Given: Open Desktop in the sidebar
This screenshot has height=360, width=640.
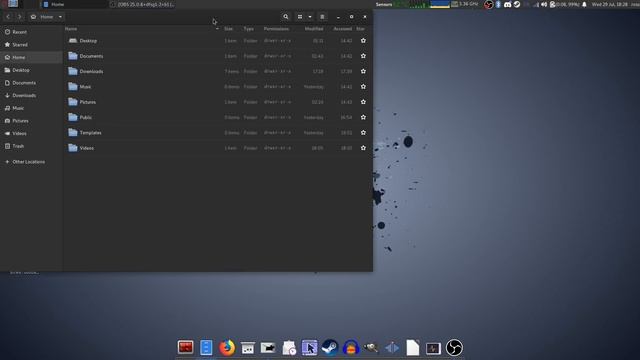Looking at the screenshot, I should [31, 70].
